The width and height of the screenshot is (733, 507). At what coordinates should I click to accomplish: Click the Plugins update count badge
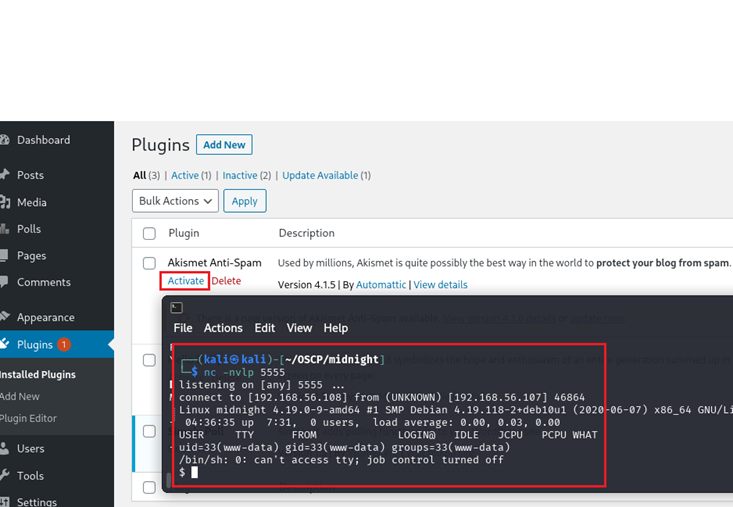64,344
